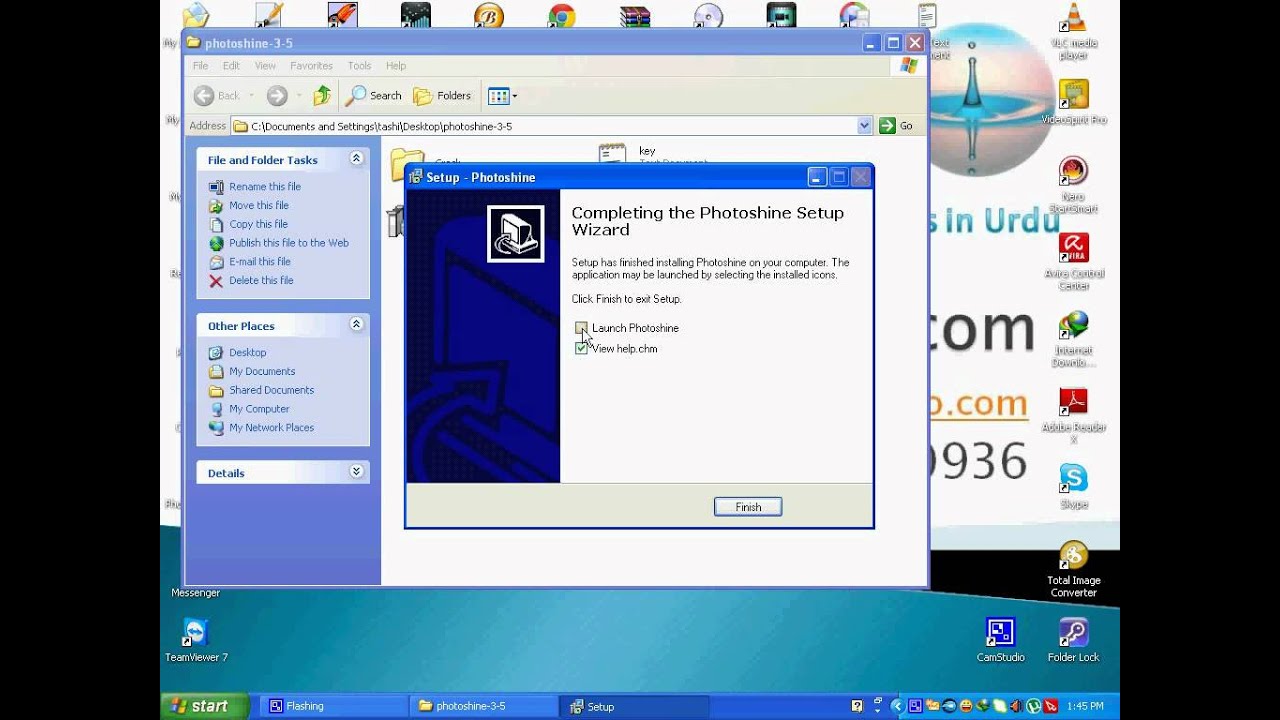Open the Tools menu

[x=359, y=66]
